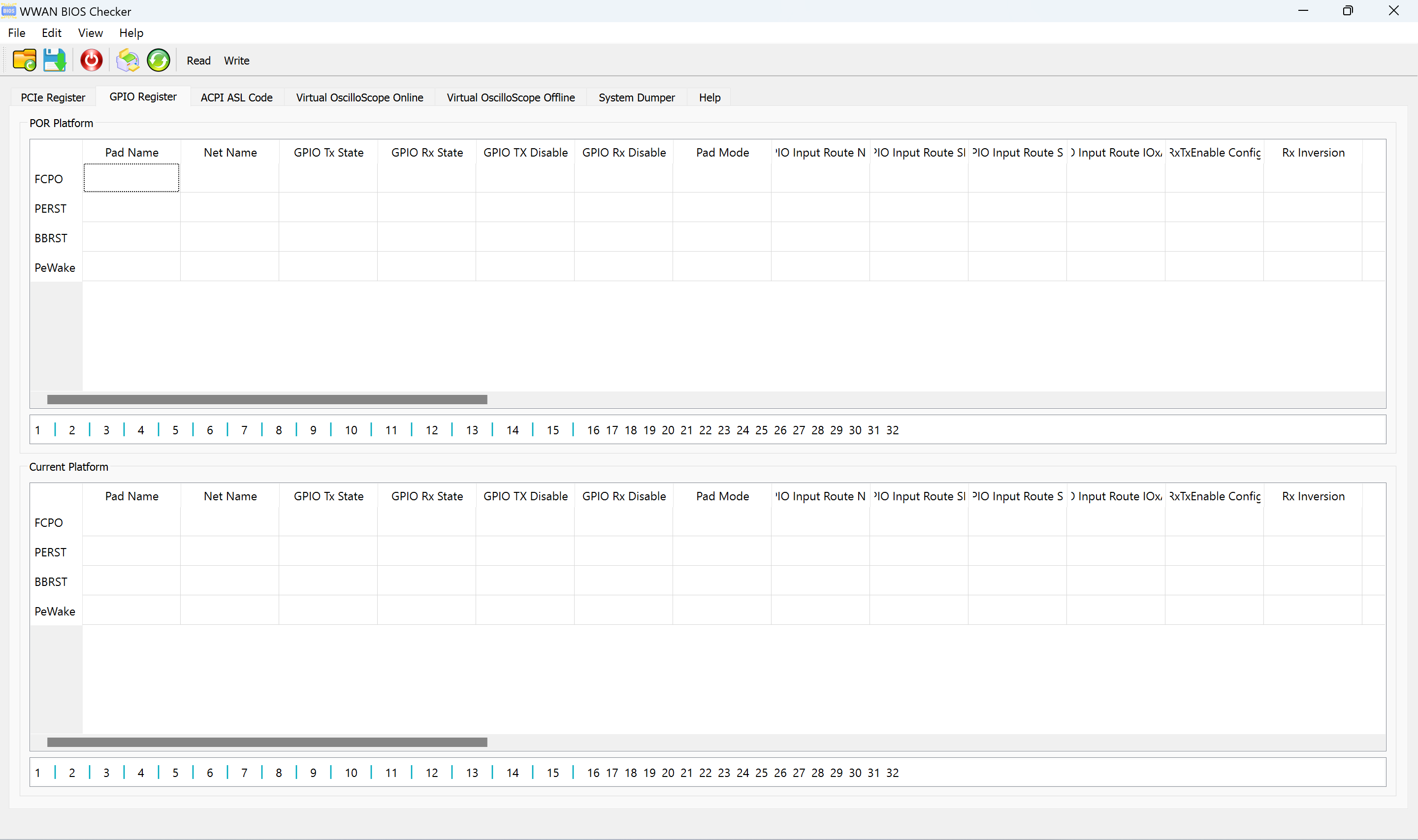1418x840 pixels.
Task: Switch to the PCIe Register tab
Action: coord(53,97)
